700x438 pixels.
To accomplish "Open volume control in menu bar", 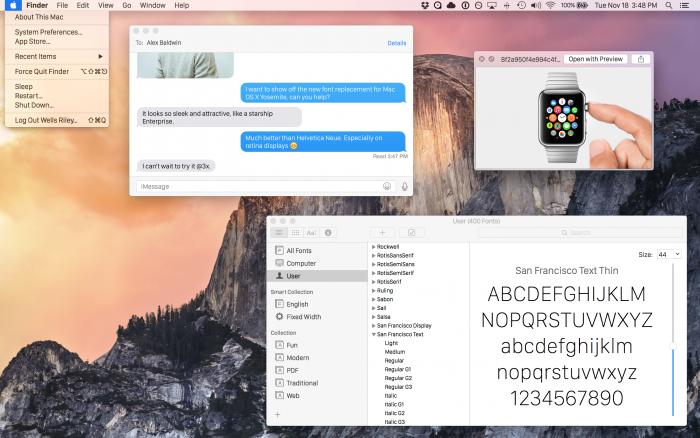I will pyautogui.click(x=536, y=5).
